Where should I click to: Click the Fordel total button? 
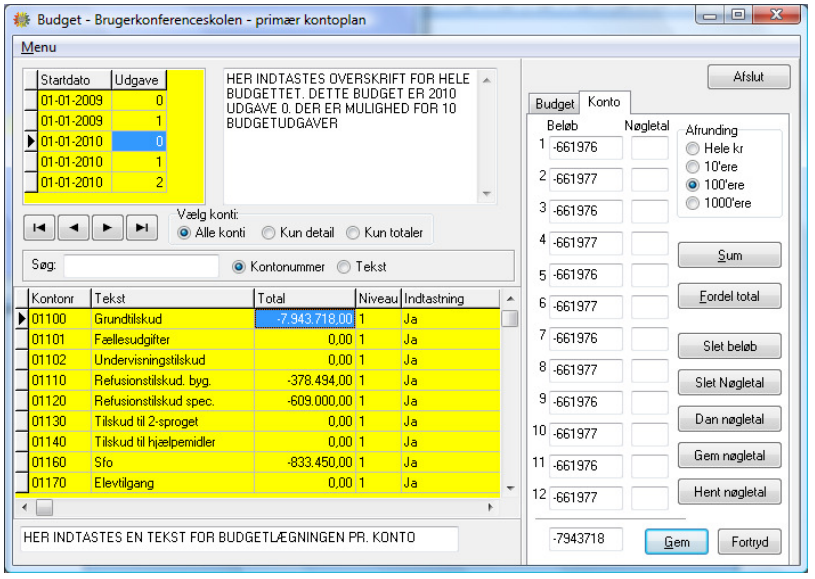coord(730,296)
